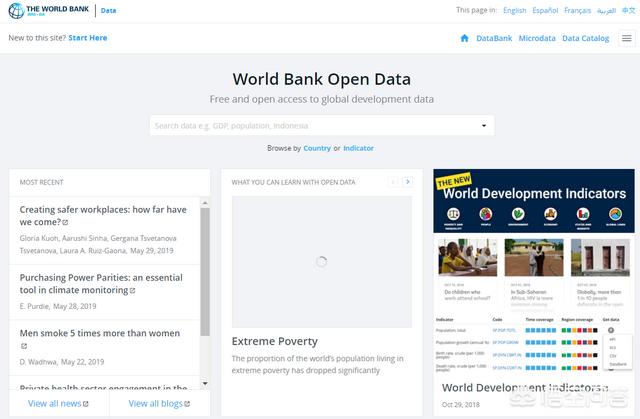Open external link icon under Men smoke headline

24,346
